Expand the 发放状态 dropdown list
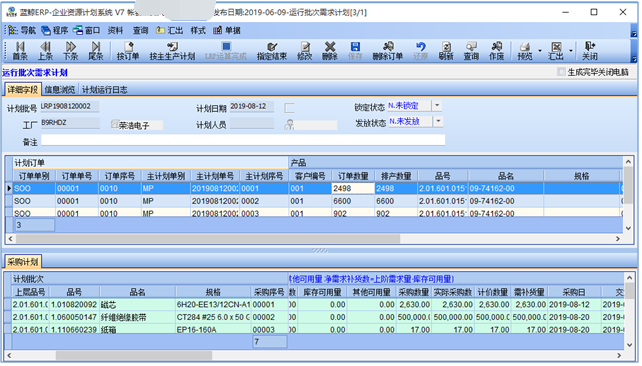This screenshot has height=366, width=642. (438, 121)
